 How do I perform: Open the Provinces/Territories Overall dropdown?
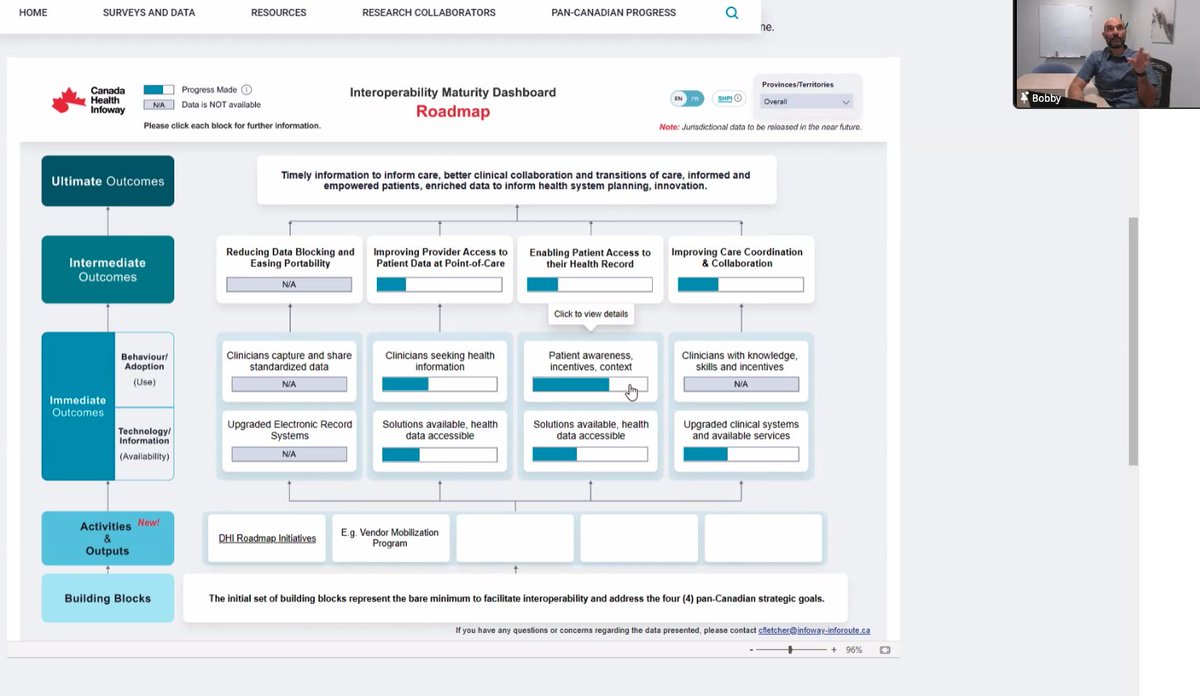(x=806, y=101)
